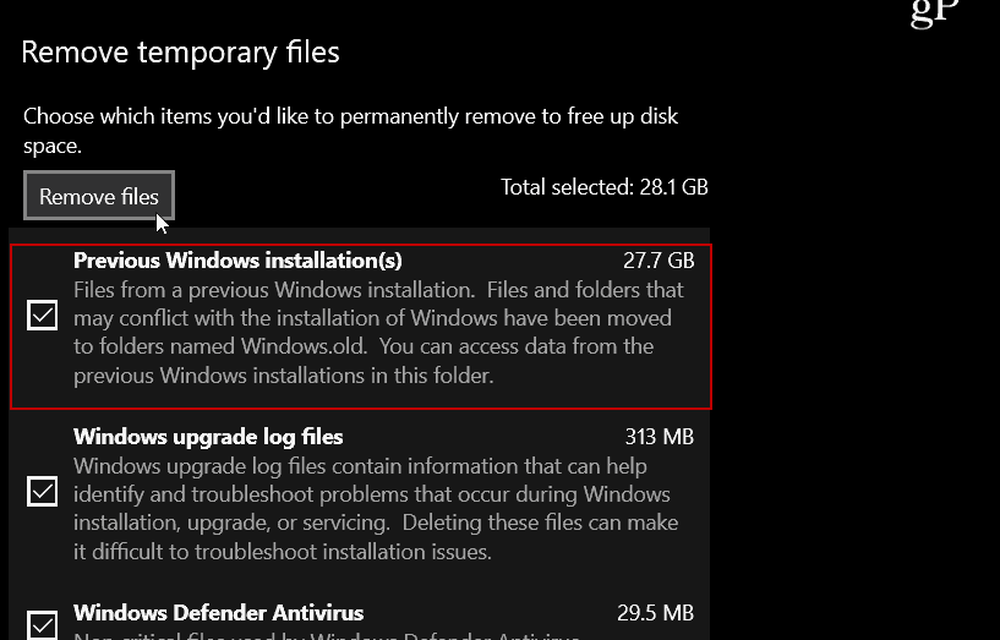1000x640 pixels.
Task: Click the Total selected: 28.1 GB text
Action: coord(604,187)
